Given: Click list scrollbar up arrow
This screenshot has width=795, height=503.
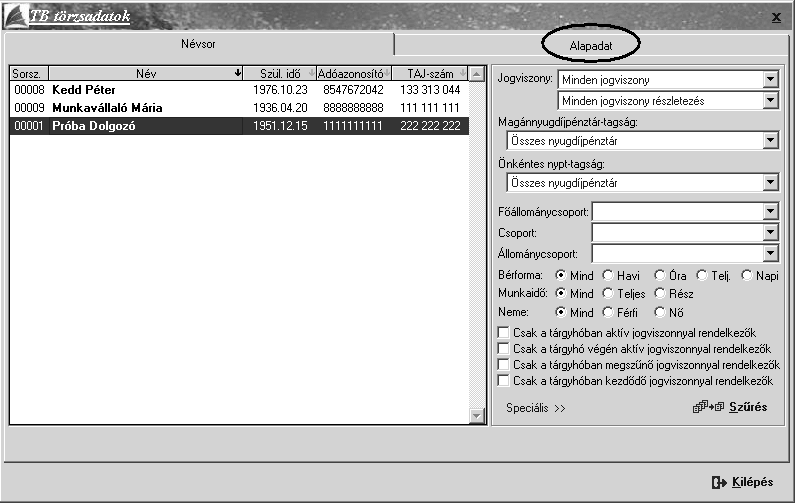Looking at the screenshot, I should [477, 74].
